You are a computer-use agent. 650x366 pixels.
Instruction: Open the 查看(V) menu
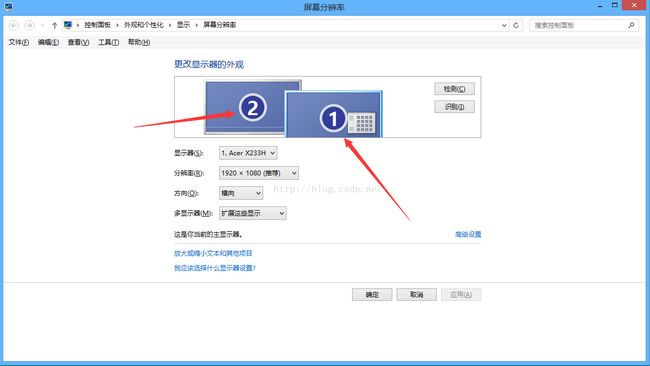click(x=78, y=42)
